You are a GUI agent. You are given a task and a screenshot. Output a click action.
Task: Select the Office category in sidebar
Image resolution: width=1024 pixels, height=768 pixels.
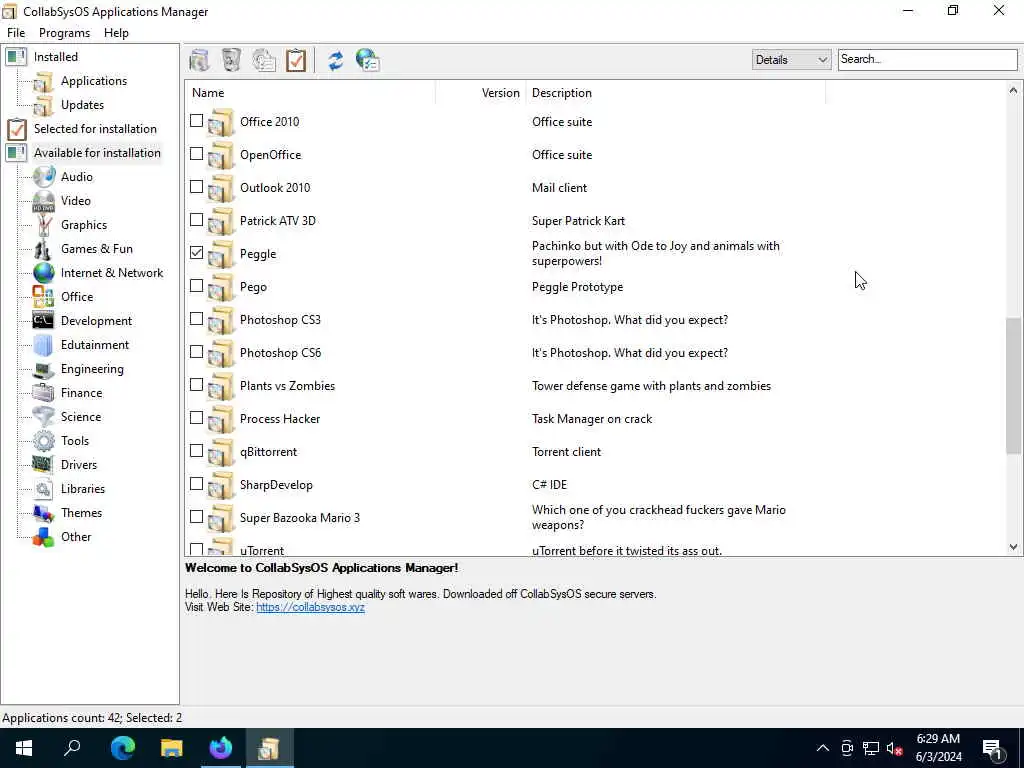click(x=77, y=297)
